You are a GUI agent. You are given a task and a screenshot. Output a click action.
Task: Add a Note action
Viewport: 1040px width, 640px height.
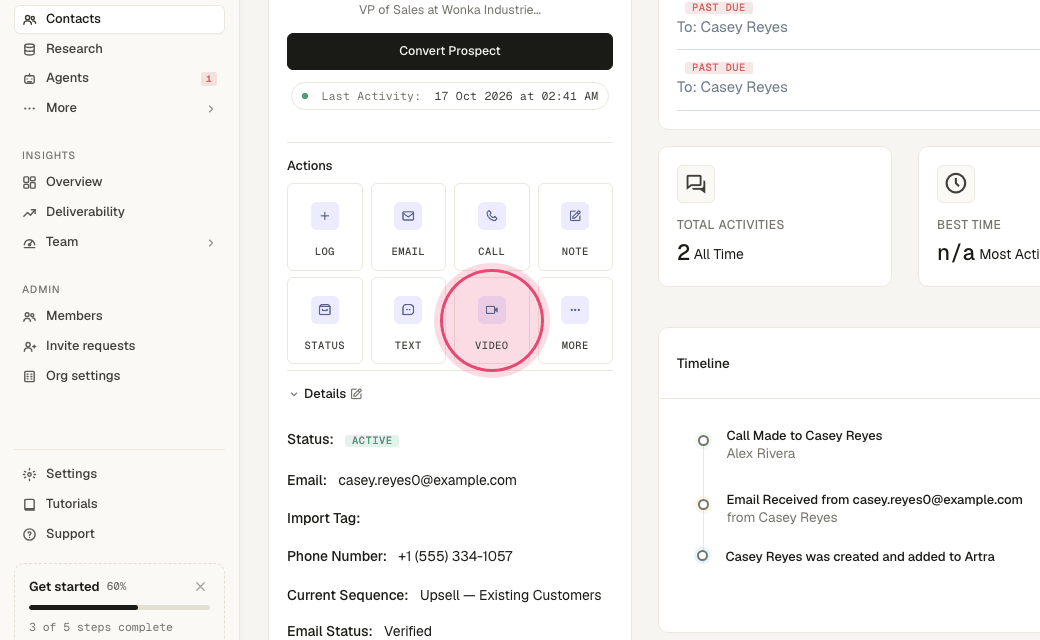tap(575, 227)
